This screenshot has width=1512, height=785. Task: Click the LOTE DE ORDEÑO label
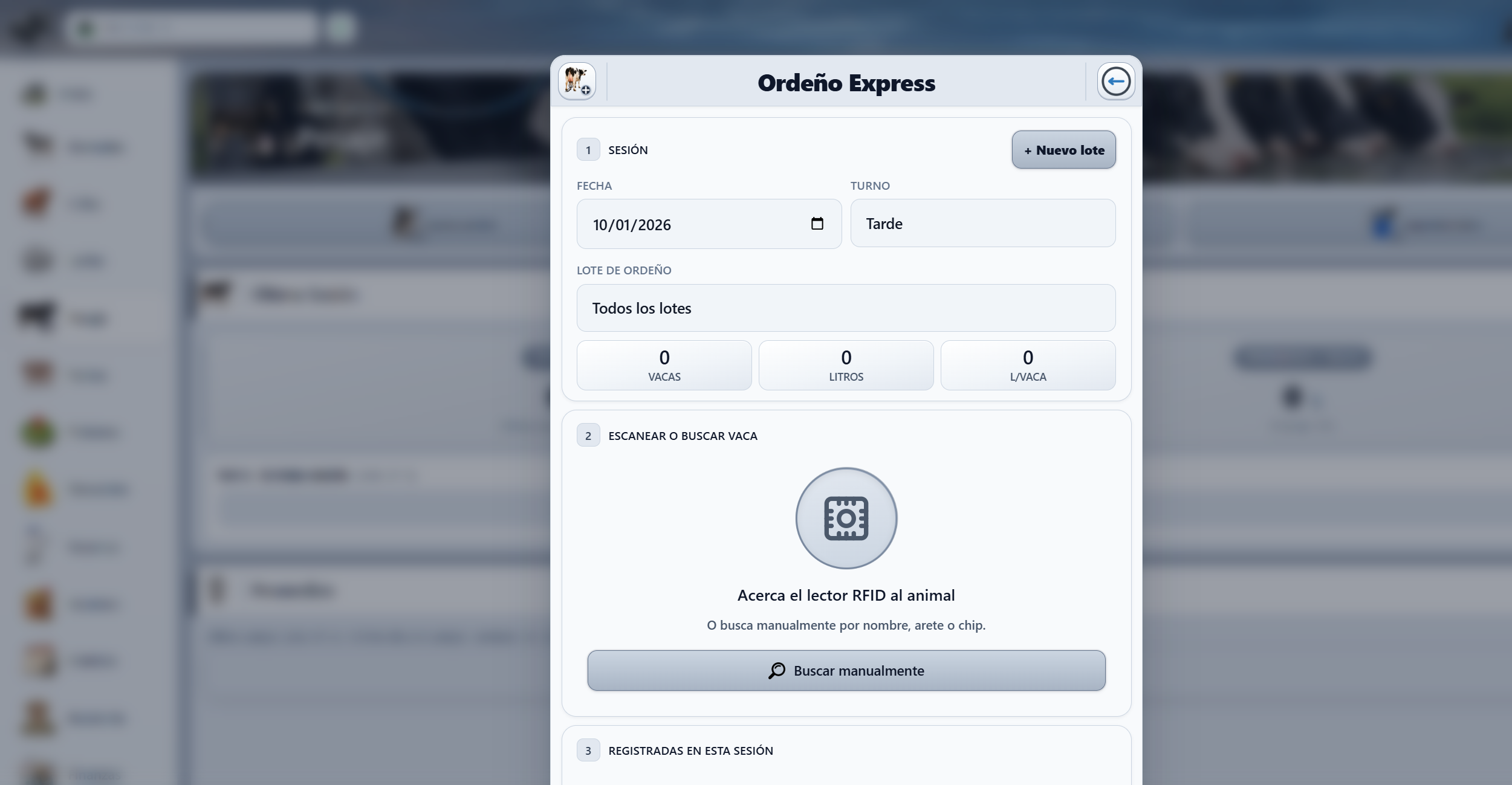tap(624, 270)
